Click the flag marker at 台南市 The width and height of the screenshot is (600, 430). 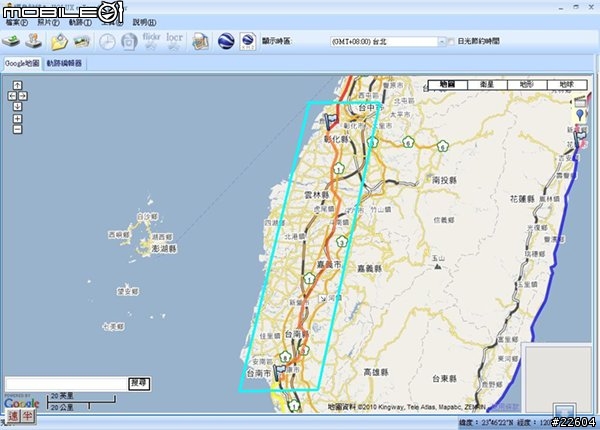(x=280, y=371)
